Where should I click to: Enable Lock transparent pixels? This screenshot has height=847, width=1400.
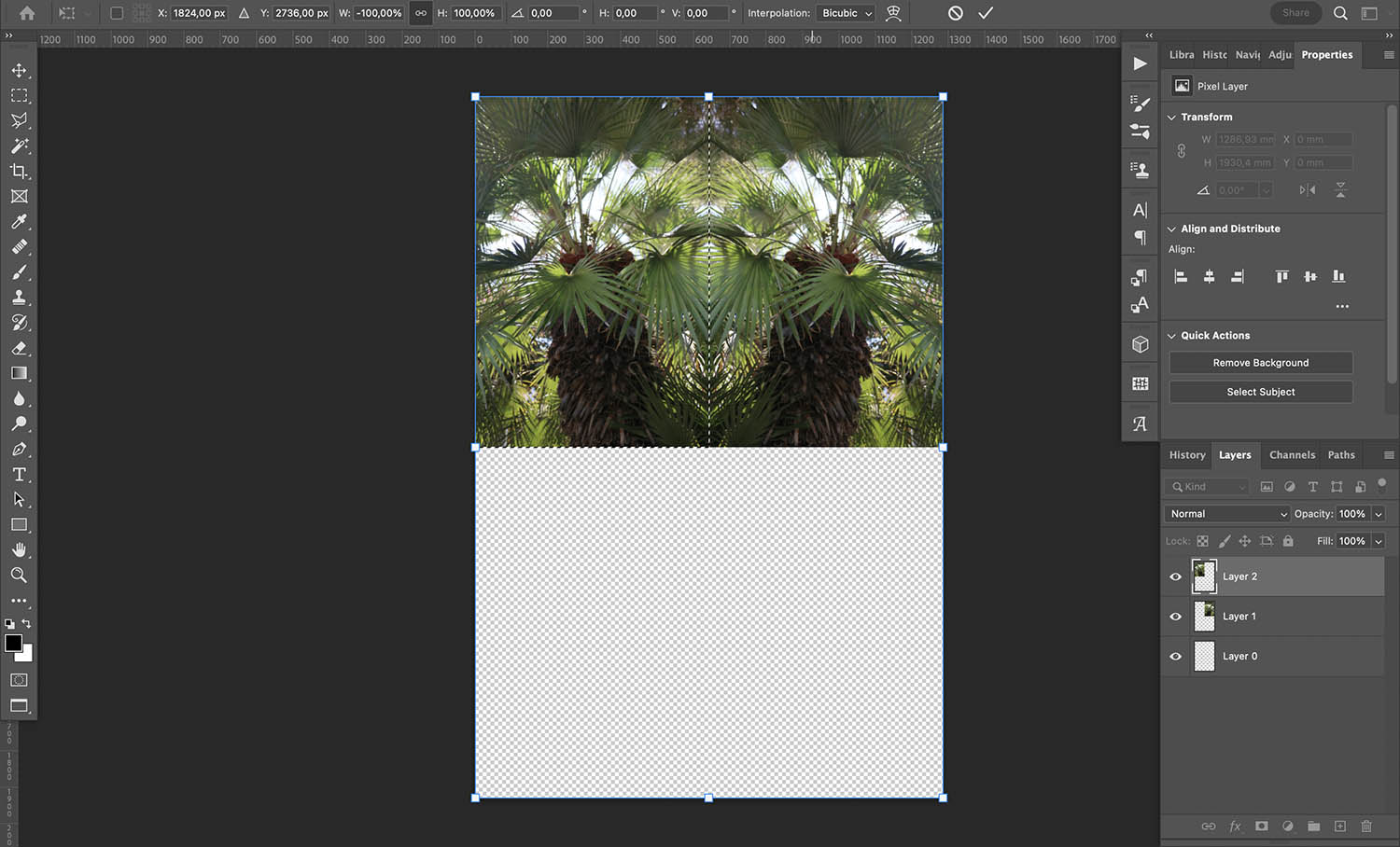pyautogui.click(x=1202, y=541)
